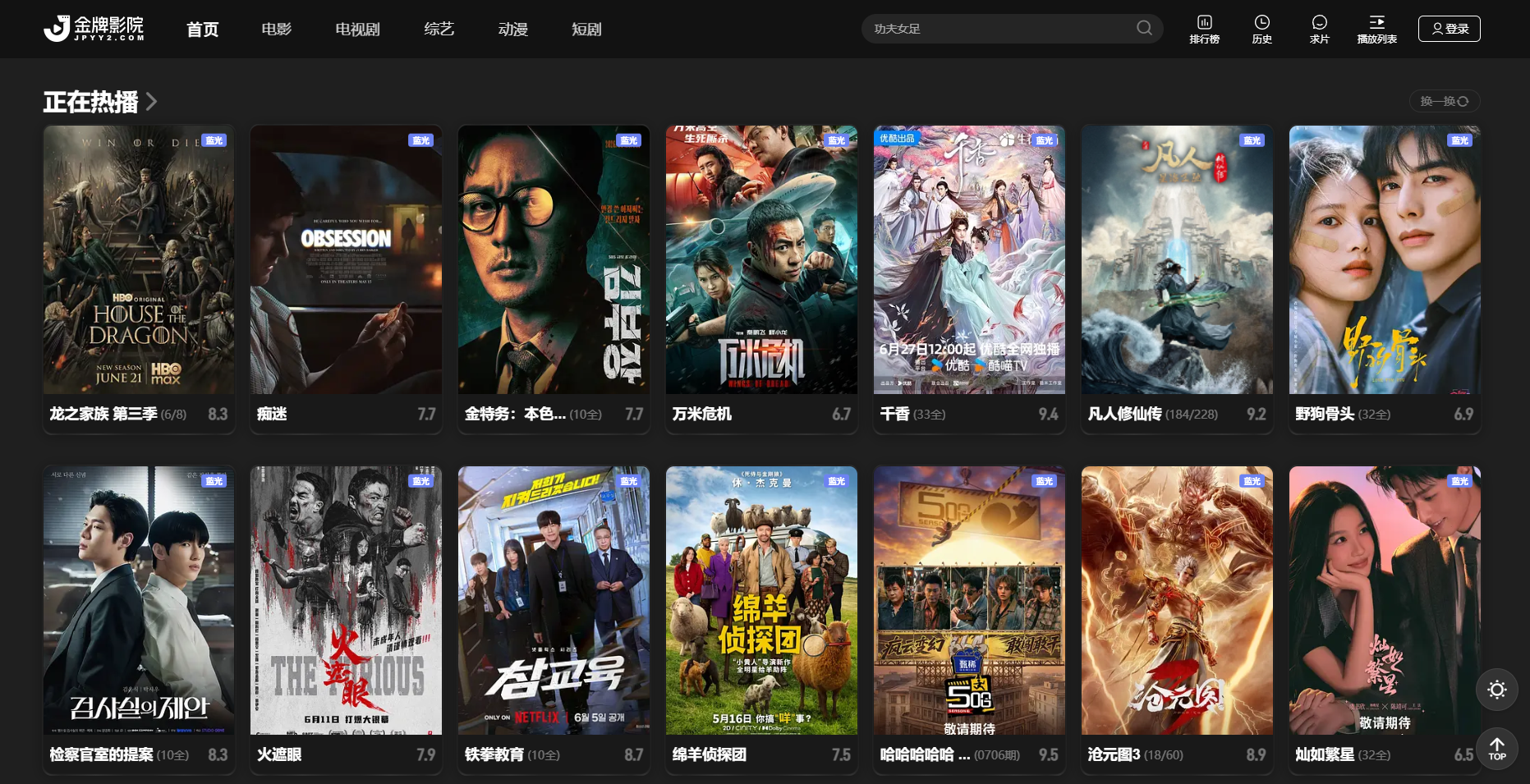The image size is (1530, 784).
Task: Open the 火遮眼 poster thumbnail
Action: click(x=346, y=600)
